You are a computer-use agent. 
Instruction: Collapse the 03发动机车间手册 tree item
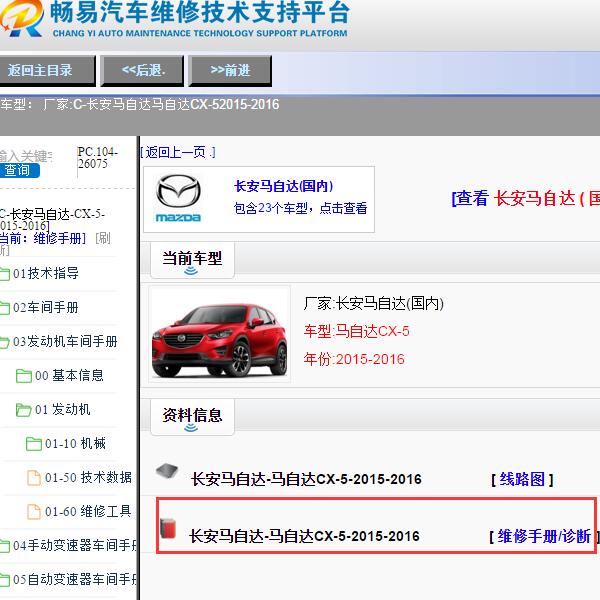[x=65, y=341]
